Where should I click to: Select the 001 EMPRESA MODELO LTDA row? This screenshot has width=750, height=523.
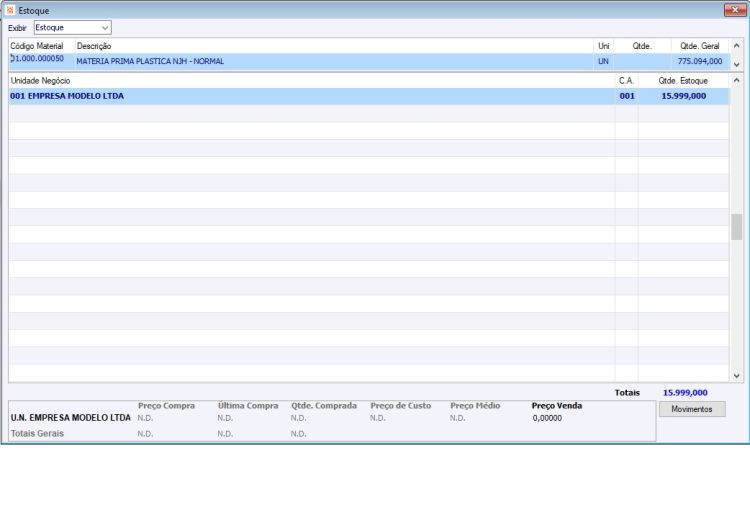coord(369,96)
